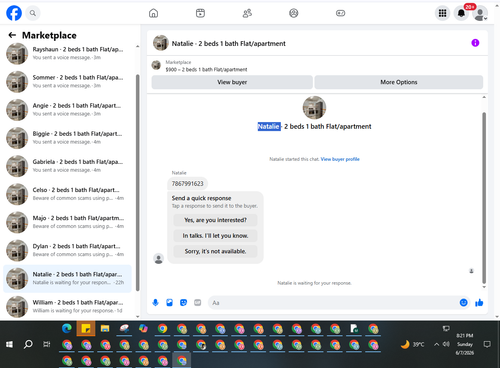Show hidden system tray icons
This screenshot has width=500, height=368.
tap(436, 344)
